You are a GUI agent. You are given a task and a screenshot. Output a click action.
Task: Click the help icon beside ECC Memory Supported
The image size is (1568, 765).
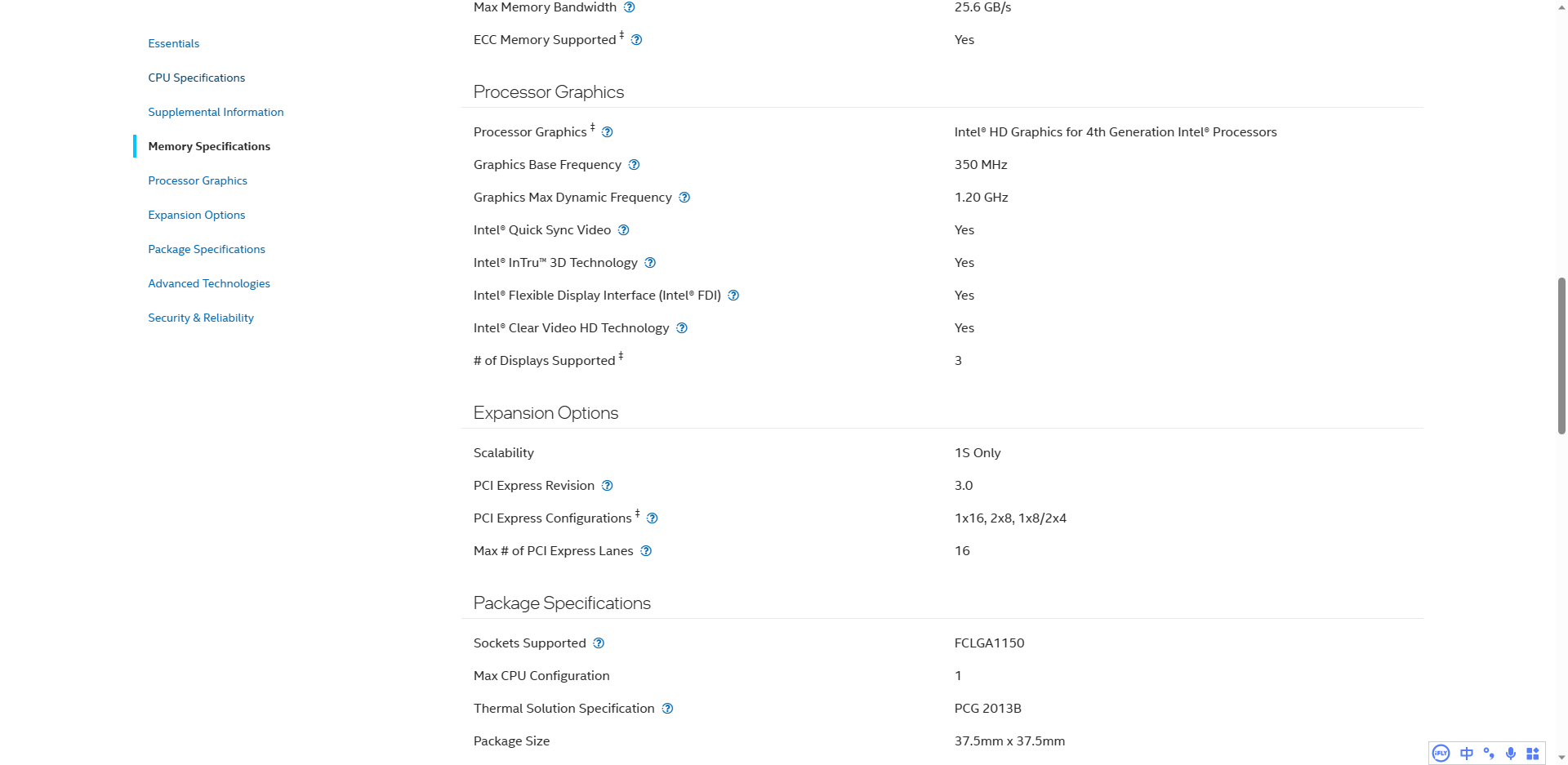tap(636, 40)
